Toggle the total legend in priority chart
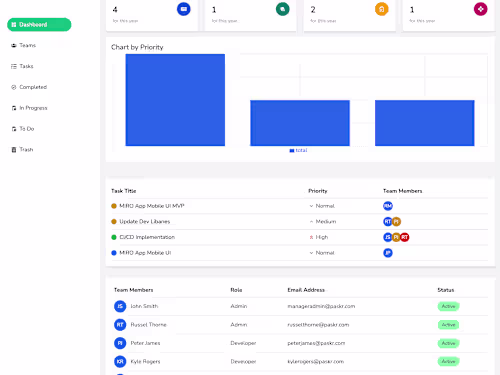 coord(298,151)
